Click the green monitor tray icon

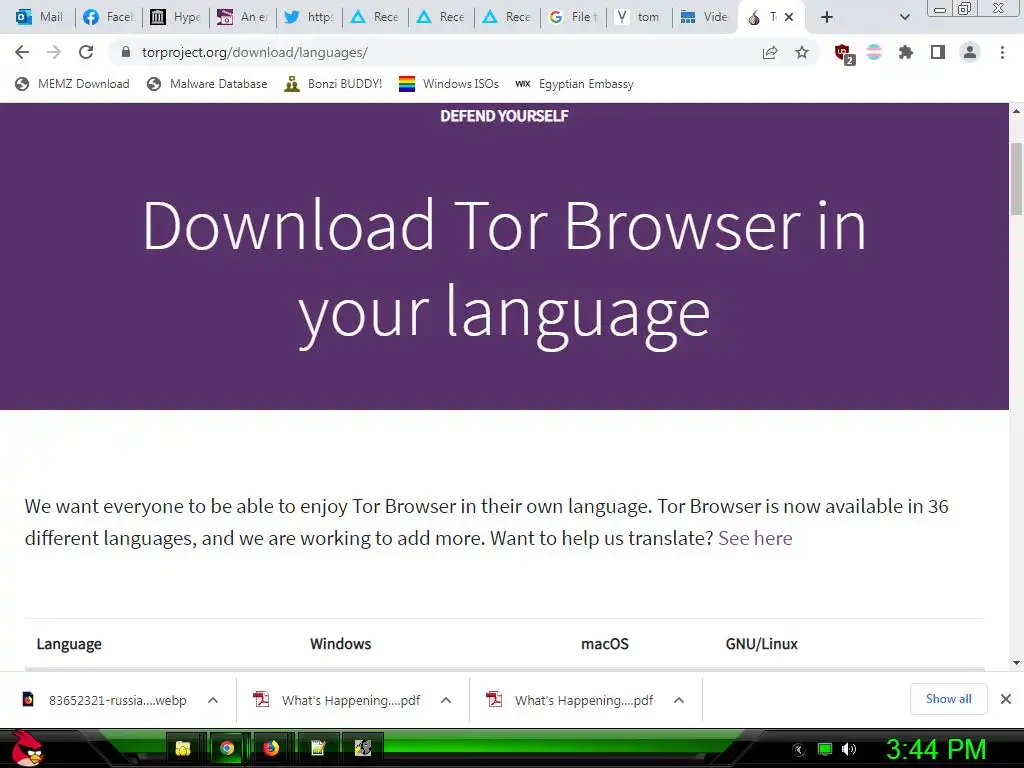pyautogui.click(x=825, y=749)
